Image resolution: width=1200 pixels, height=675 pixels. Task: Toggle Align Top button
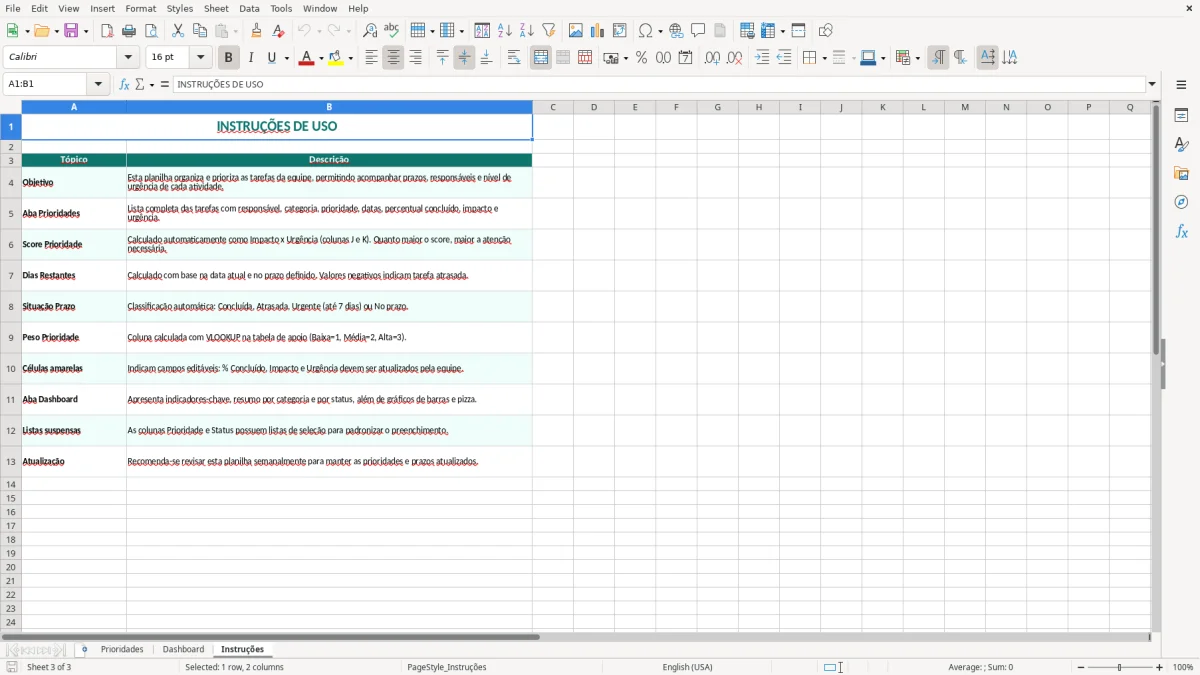pyautogui.click(x=442, y=58)
